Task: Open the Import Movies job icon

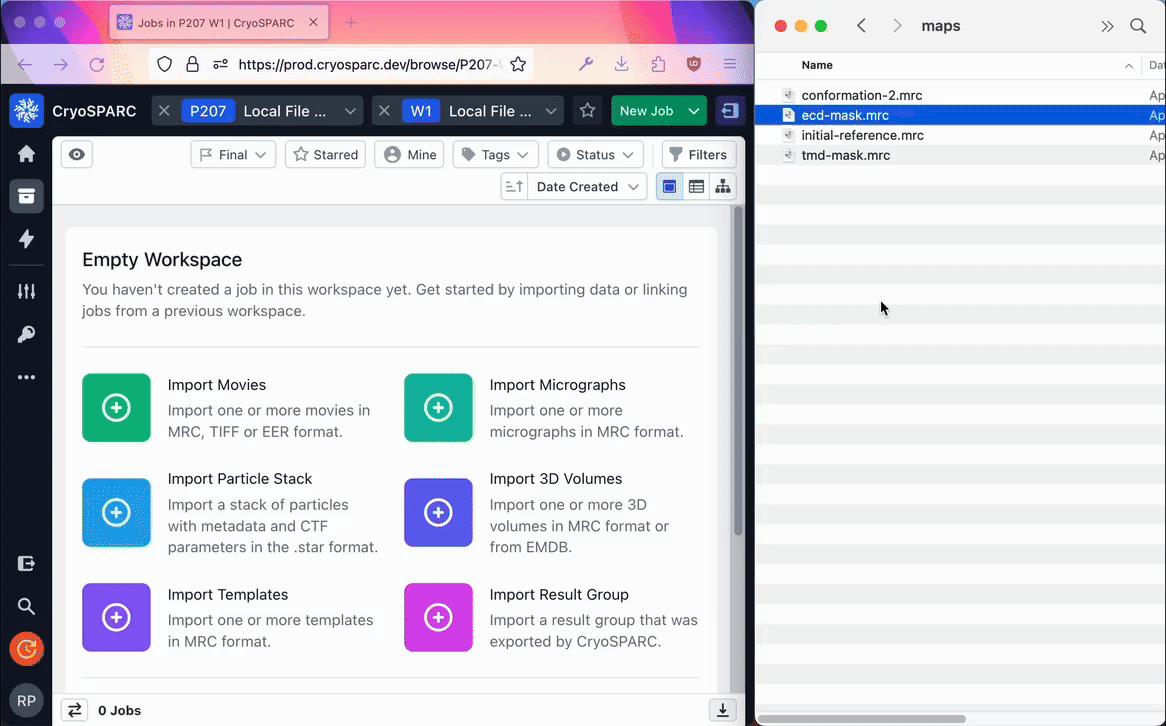Action: (116, 408)
